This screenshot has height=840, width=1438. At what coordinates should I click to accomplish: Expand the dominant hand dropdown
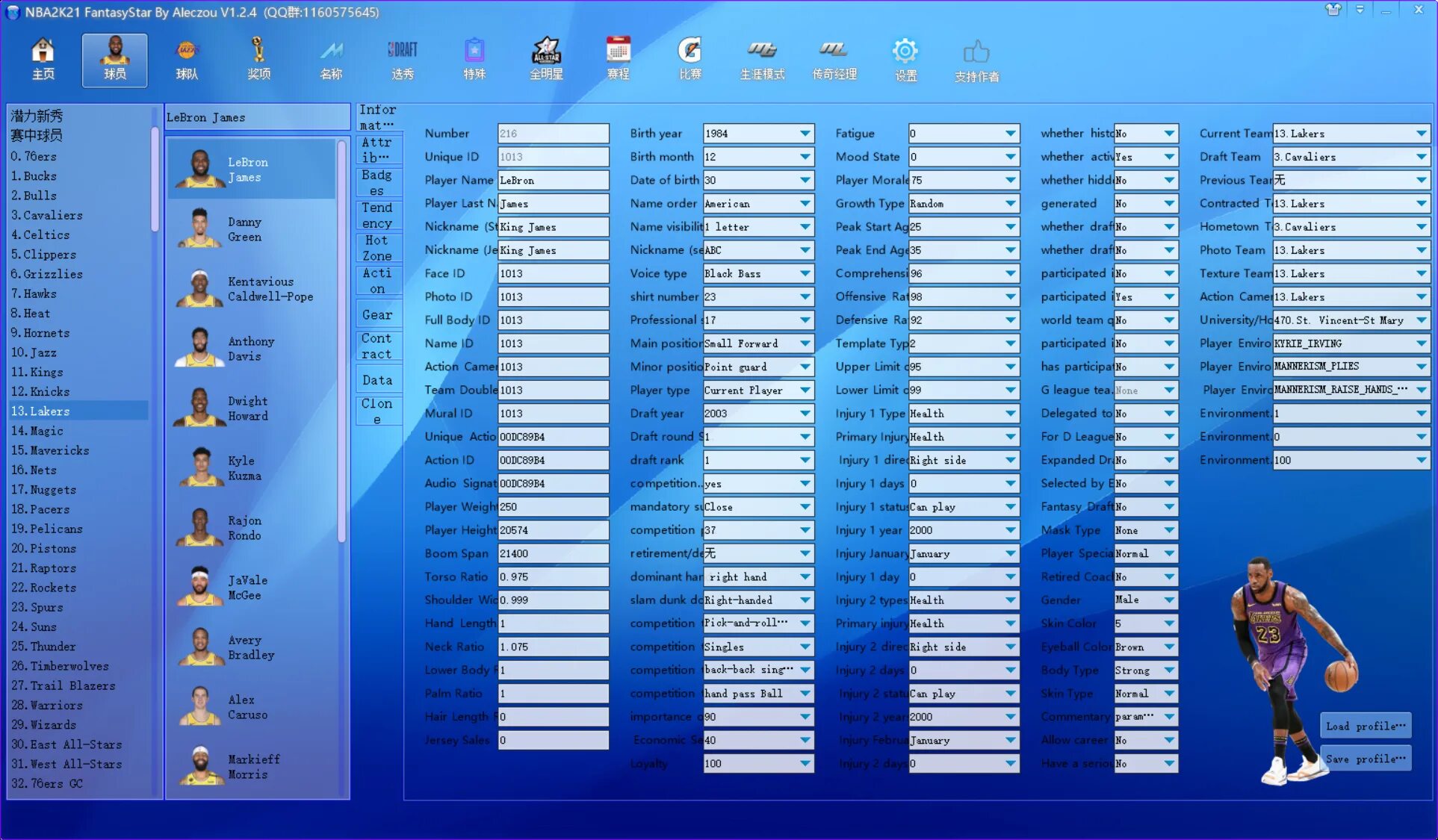point(805,576)
